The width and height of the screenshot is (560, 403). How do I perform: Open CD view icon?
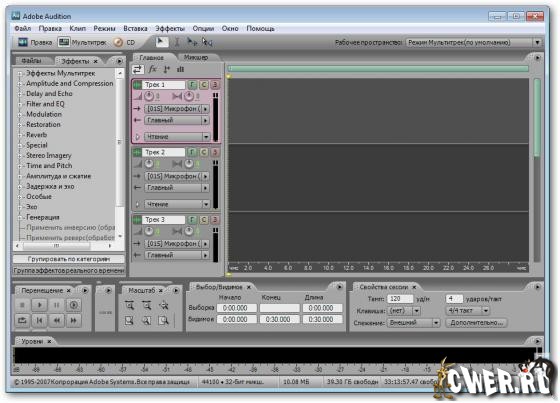click(118, 42)
